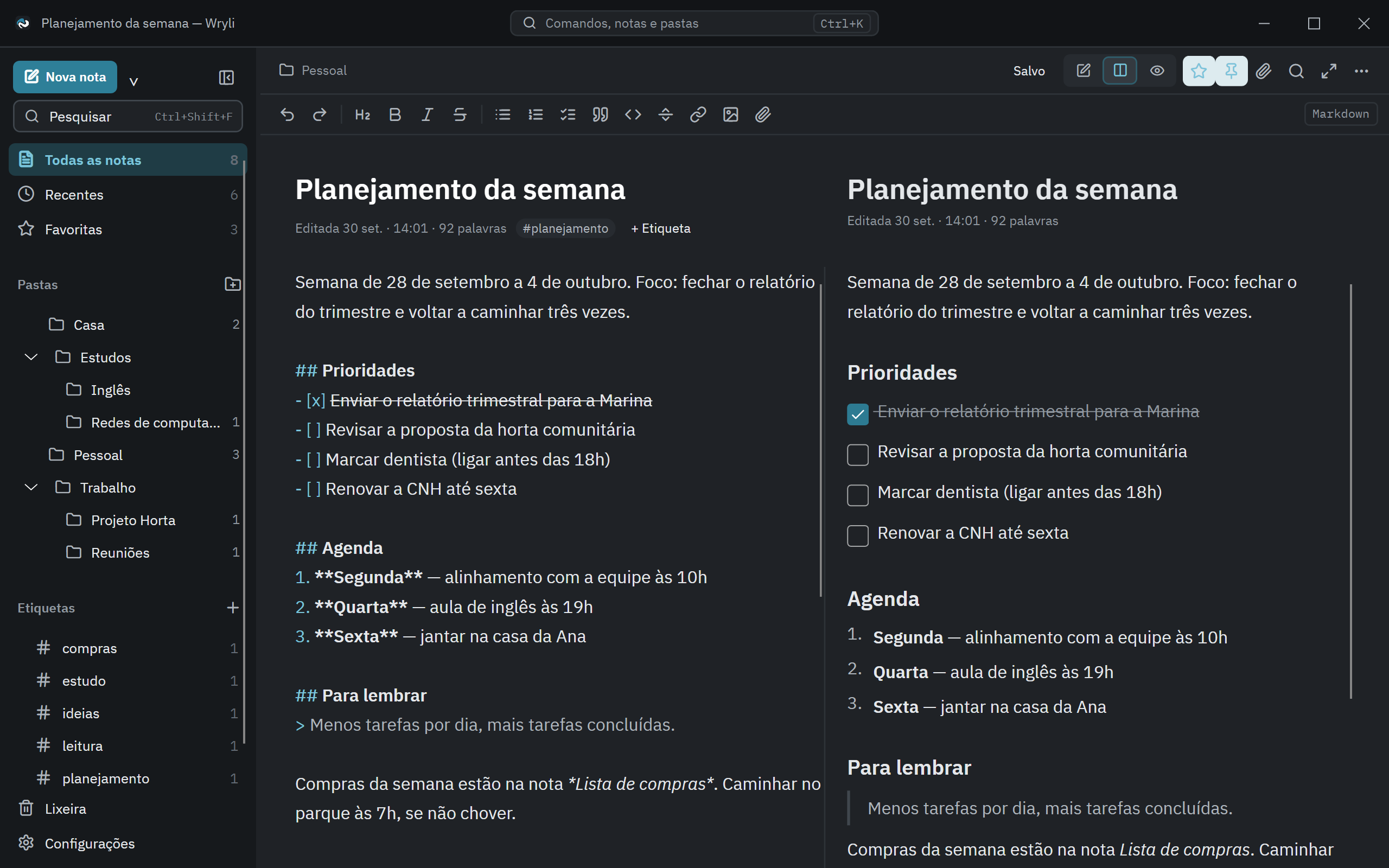Attach a file from editor toolbar

763,114
